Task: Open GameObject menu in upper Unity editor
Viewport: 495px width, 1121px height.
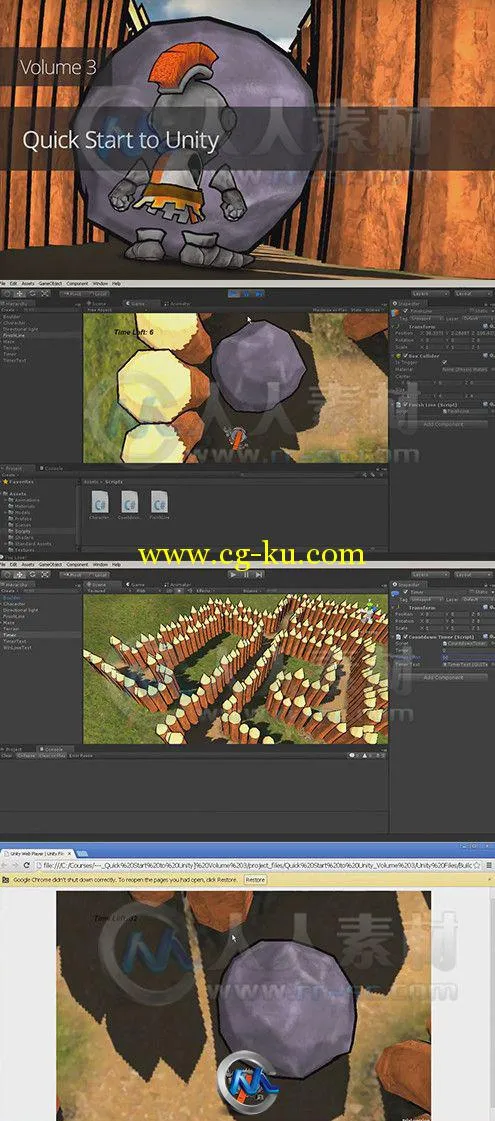Action: tap(50, 284)
